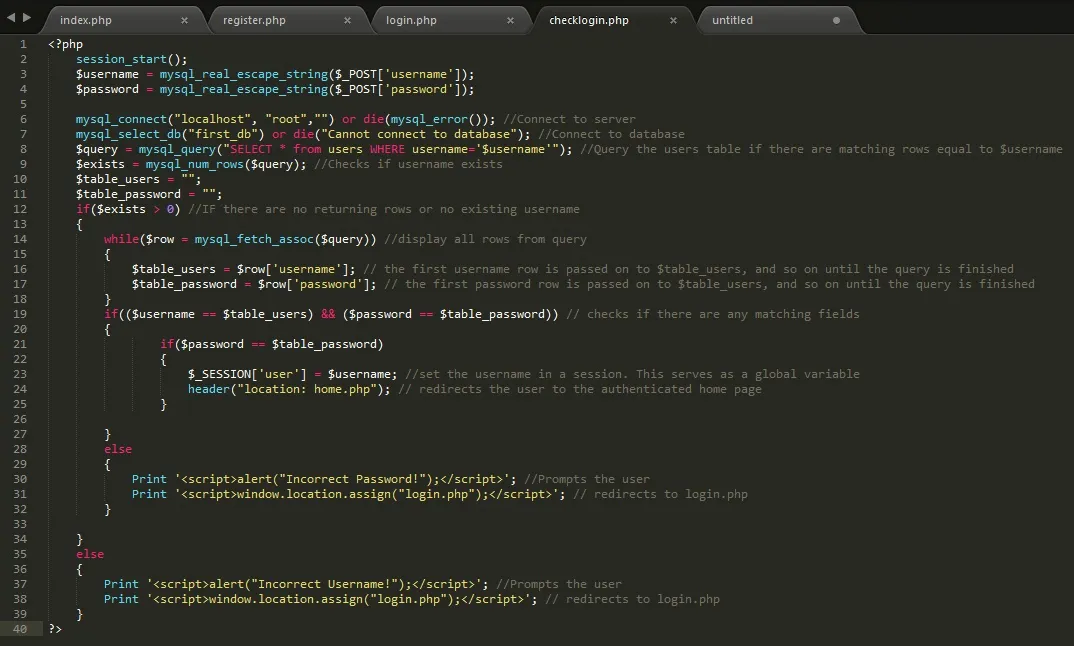1074x646 pixels.
Task: Switch to the login.php tab
Action: coord(411,20)
